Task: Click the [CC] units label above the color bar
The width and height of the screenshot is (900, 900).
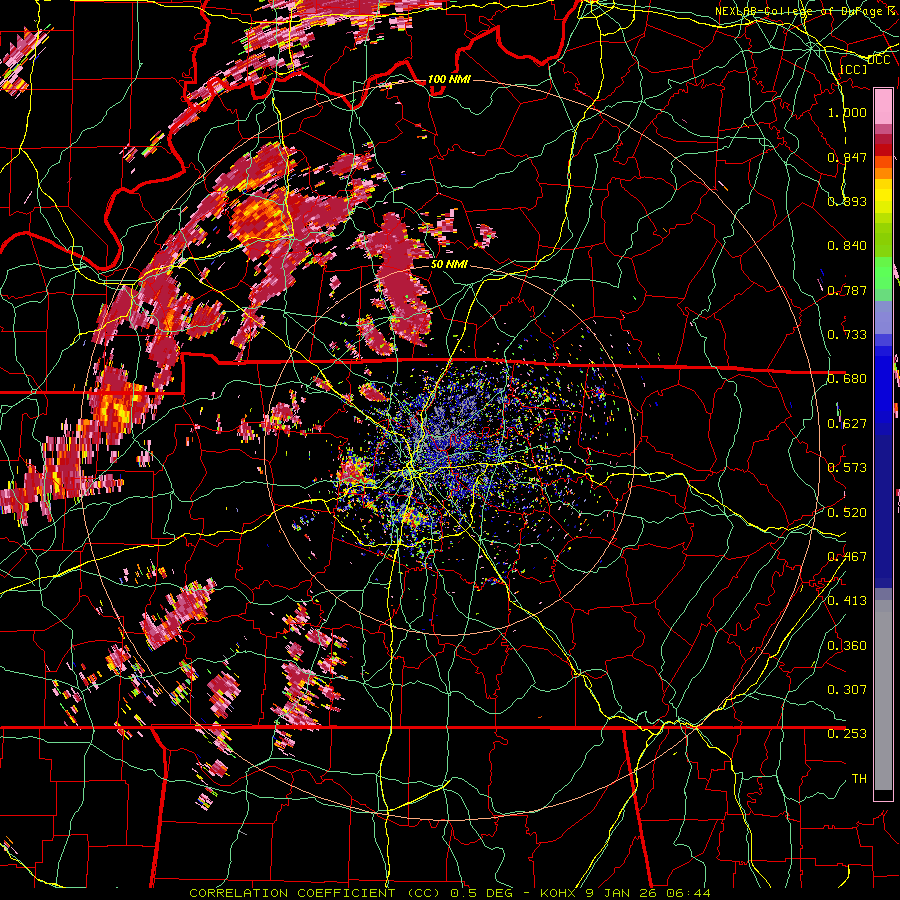Action: (x=854, y=69)
